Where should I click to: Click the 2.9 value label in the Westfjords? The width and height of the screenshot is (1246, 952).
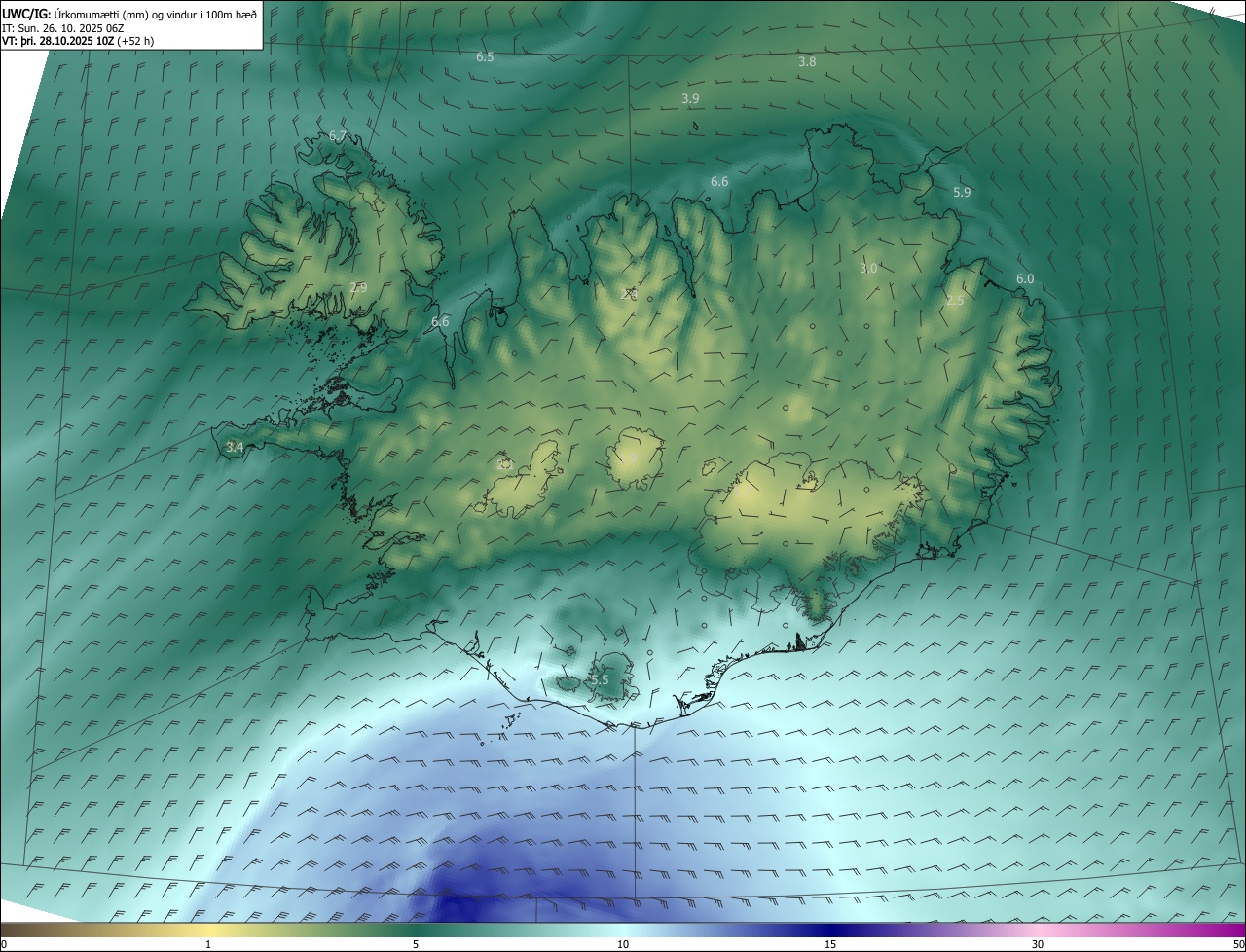tap(358, 288)
